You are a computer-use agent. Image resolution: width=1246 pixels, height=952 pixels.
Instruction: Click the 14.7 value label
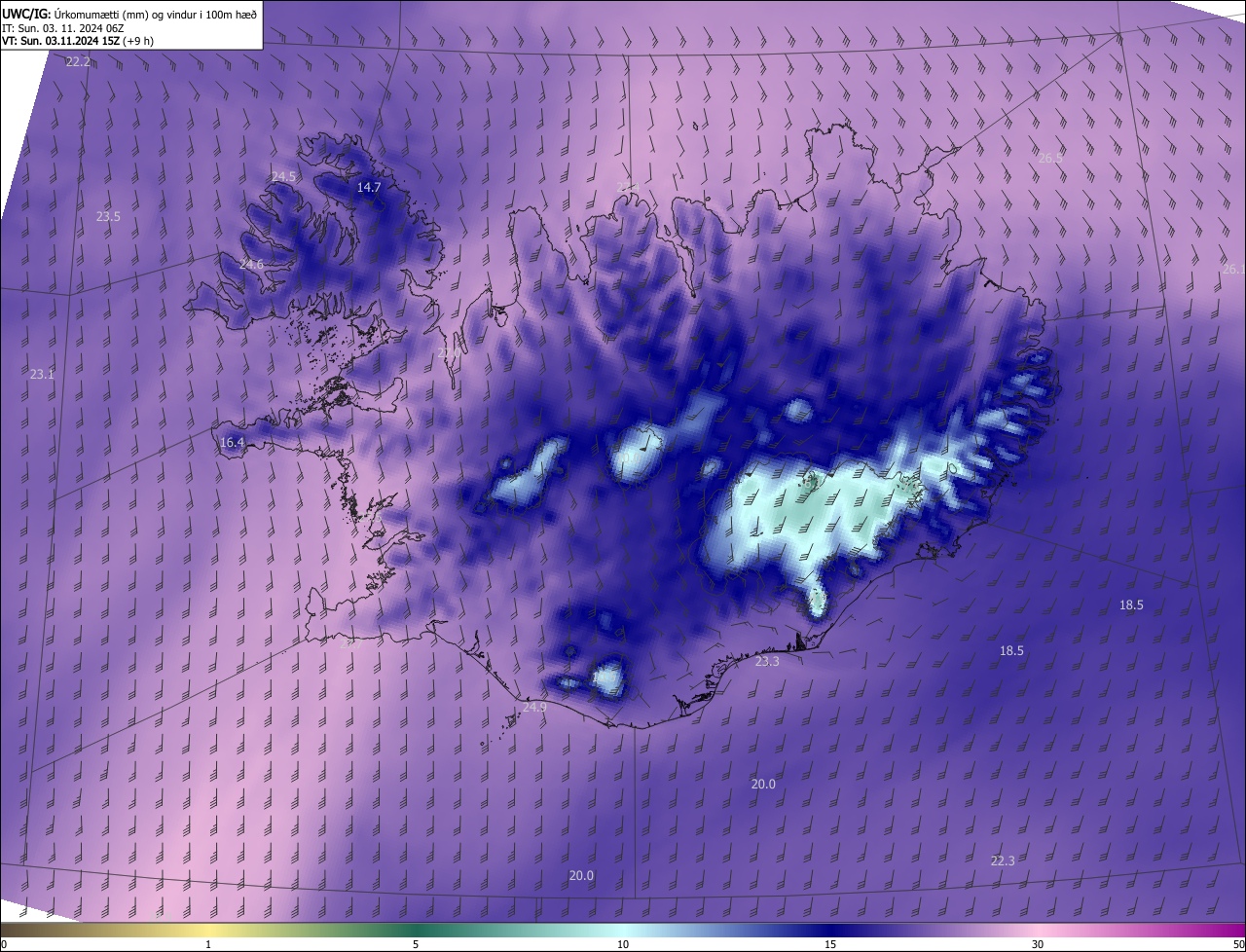click(x=368, y=187)
